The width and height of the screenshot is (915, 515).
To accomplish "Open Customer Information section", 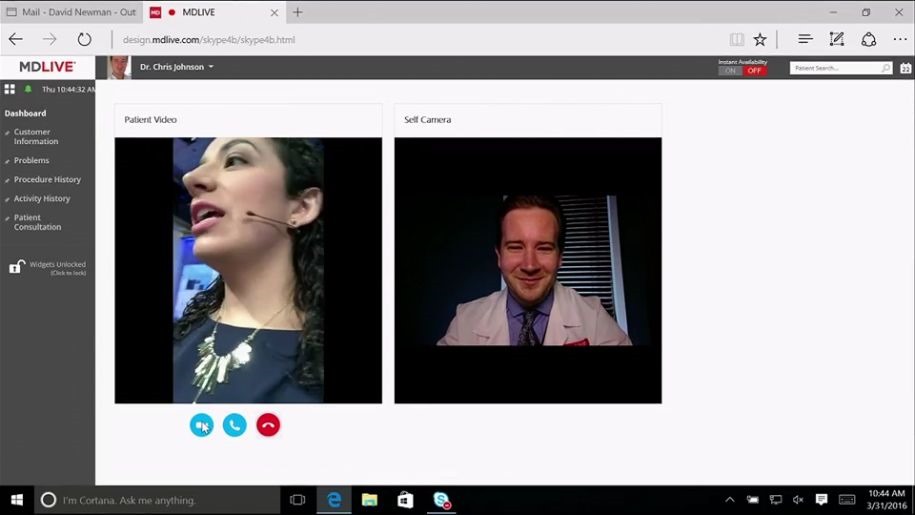I will click(x=36, y=136).
